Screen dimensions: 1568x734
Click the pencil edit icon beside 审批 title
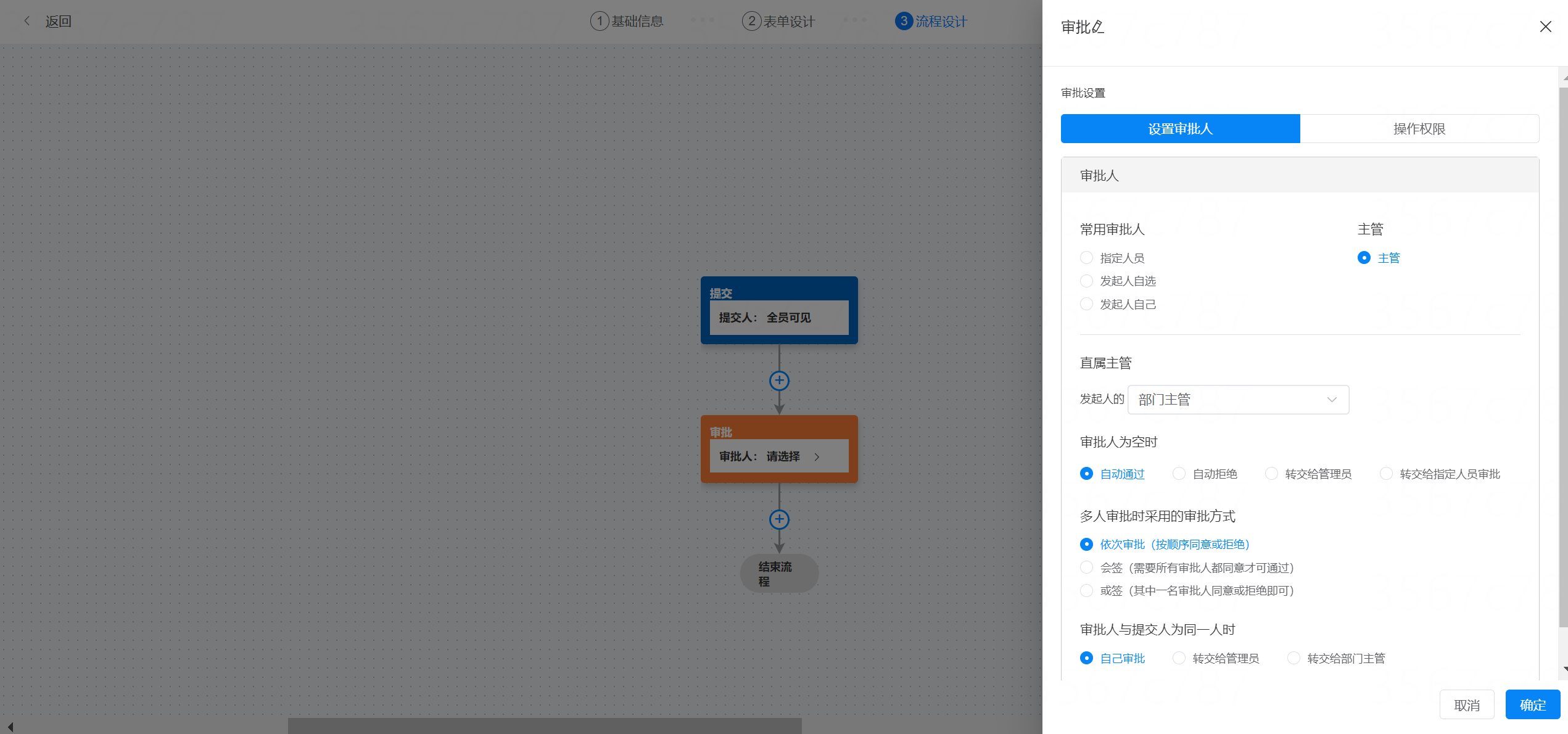pyautogui.click(x=1099, y=27)
